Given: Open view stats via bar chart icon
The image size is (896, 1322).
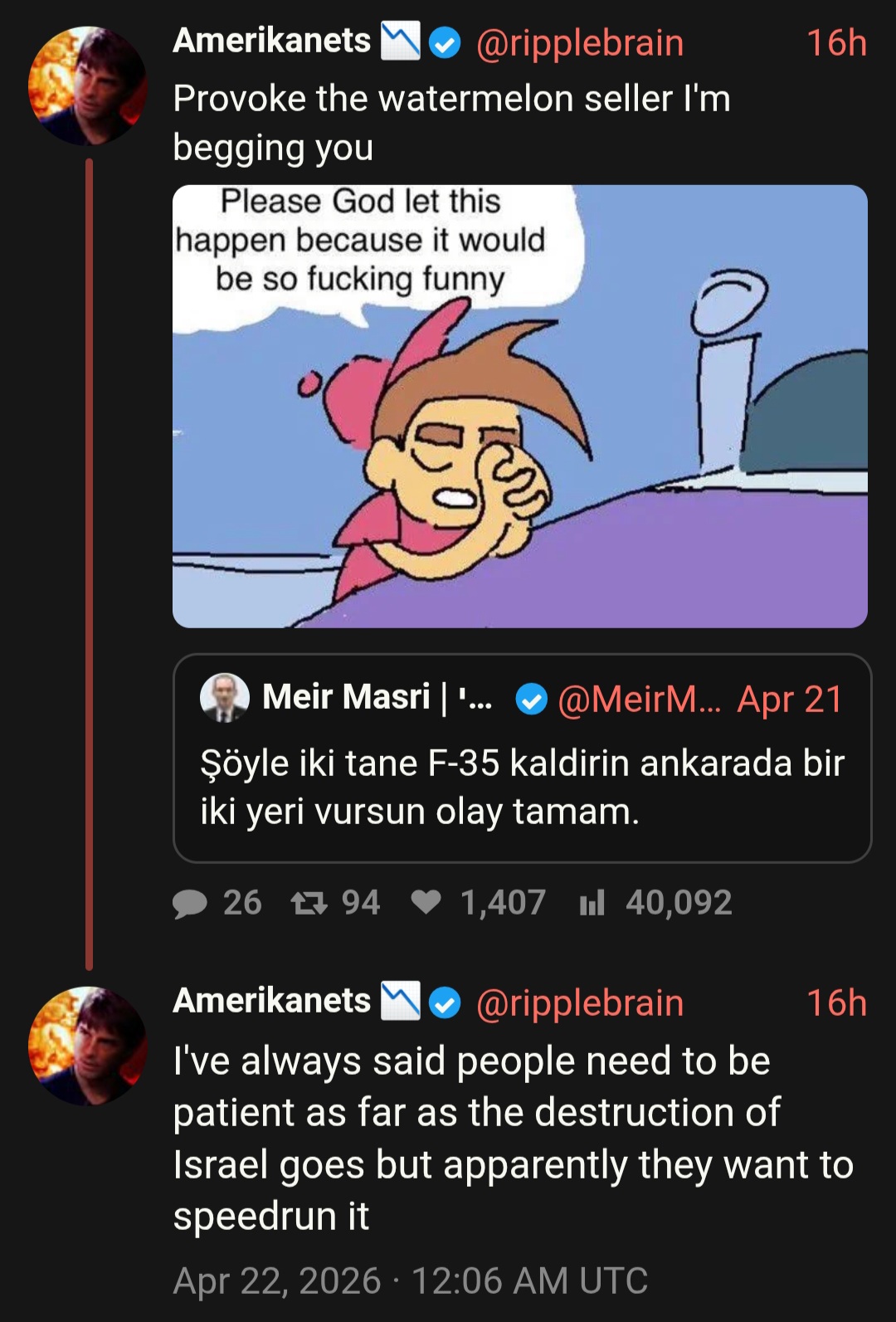Looking at the screenshot, I should click(x=592, y=903).
